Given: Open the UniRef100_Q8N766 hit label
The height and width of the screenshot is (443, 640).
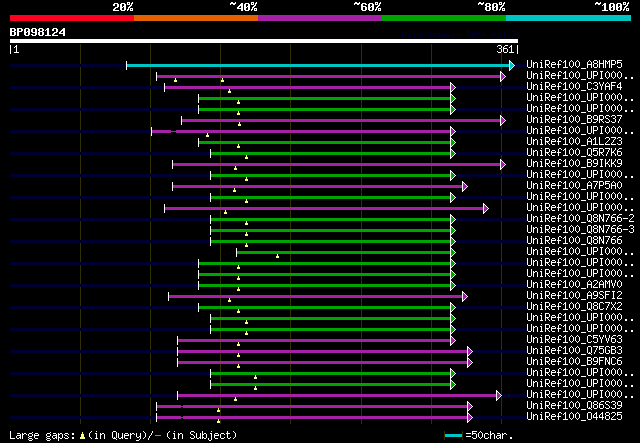Looking at the screenshot, I should [x=574, y=241].
